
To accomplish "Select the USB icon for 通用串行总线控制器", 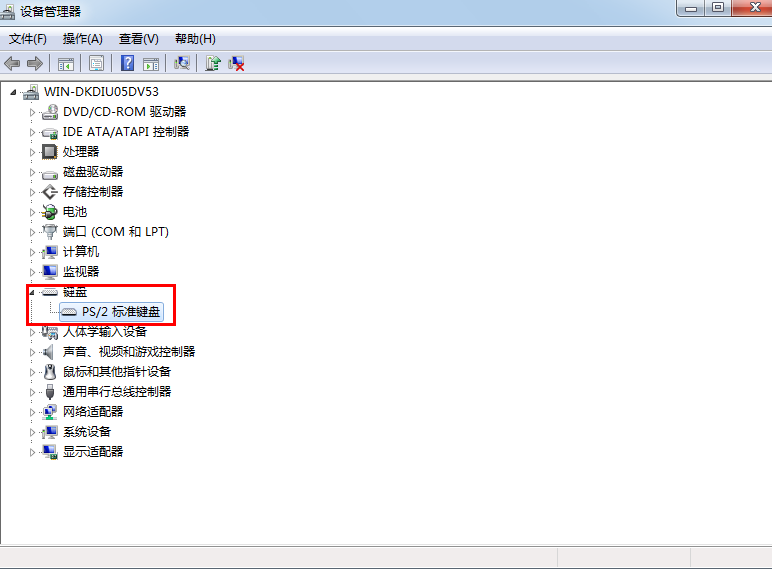I will pyautogui.click(x=50, y=392).
